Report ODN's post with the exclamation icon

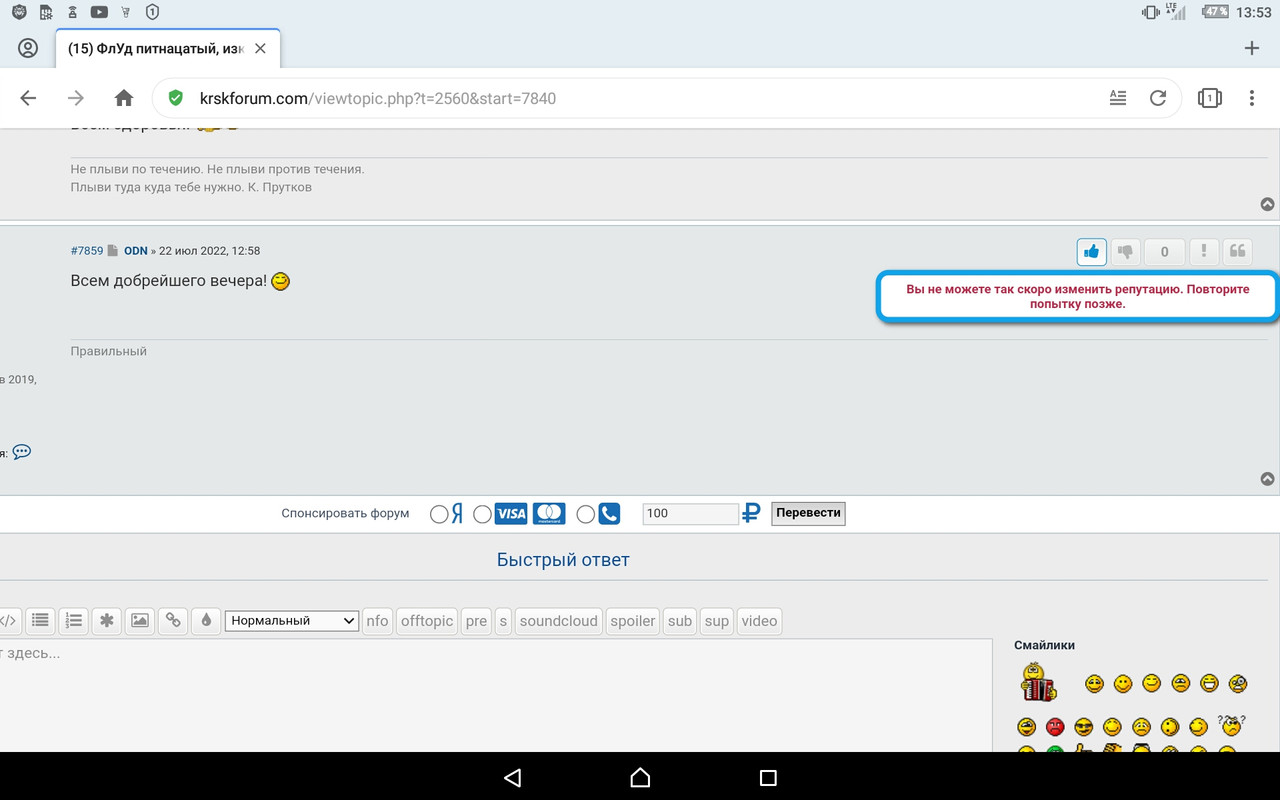pos(1203,252)
